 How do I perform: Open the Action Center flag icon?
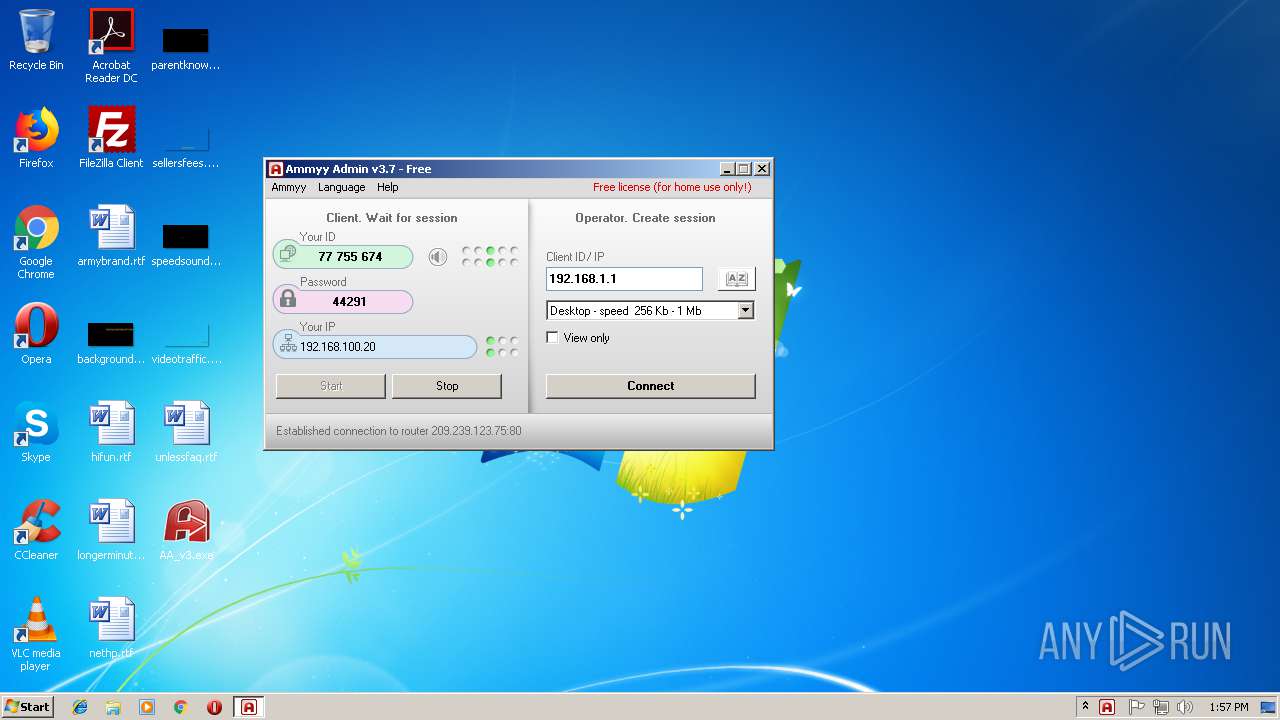(1136, 707)
